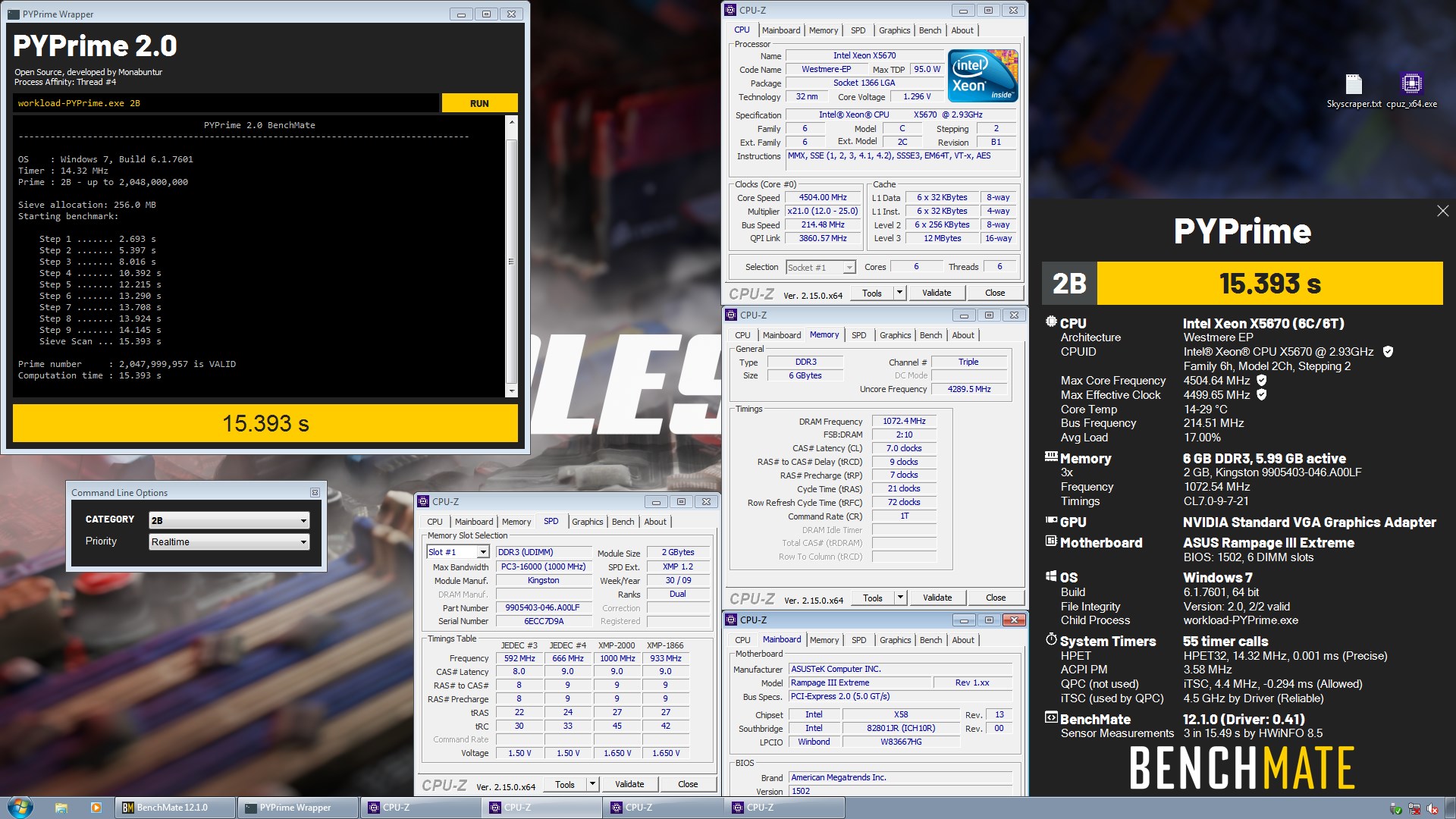Open Memory tab in CPU-Z SPD window
Screen dimensions: 1456x819
click(516, 522)
